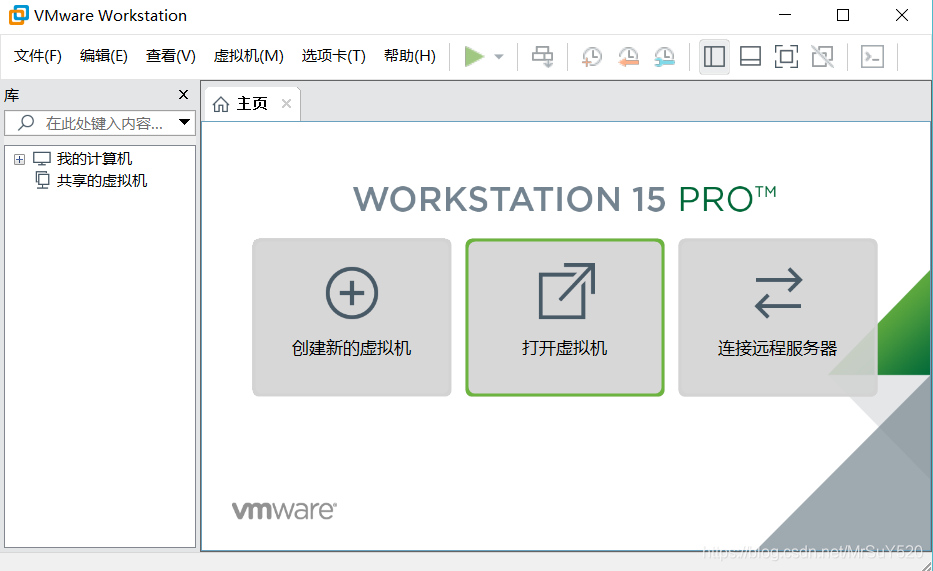
Task: Click the Take Snapshot clock icon
Action: tap(591, 57)
